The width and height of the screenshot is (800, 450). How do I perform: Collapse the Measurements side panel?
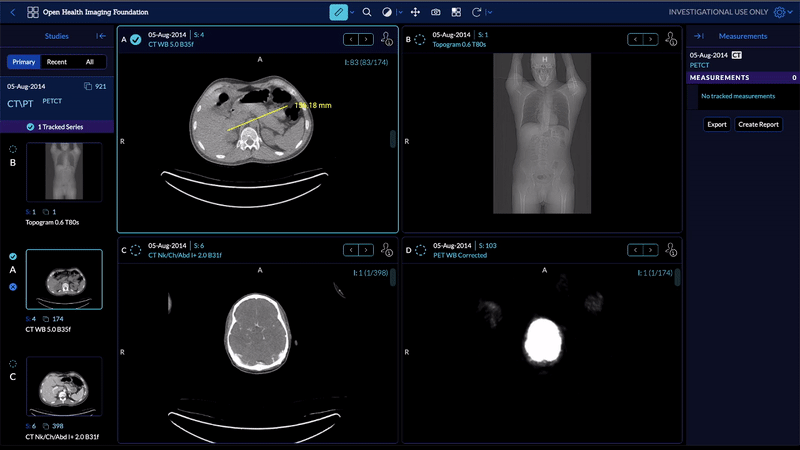coord(699,36)
